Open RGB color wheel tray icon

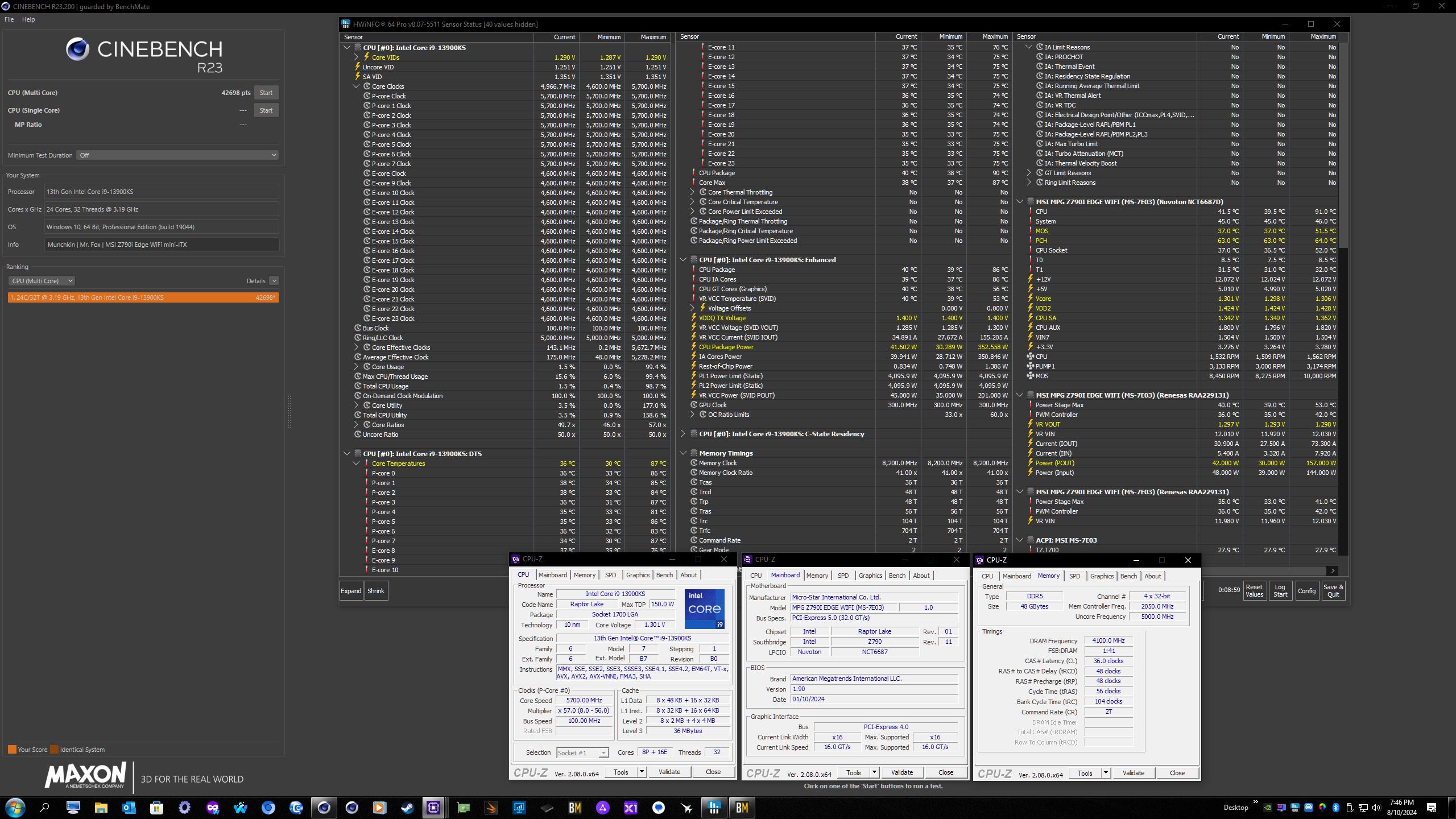pos(1322,808)
